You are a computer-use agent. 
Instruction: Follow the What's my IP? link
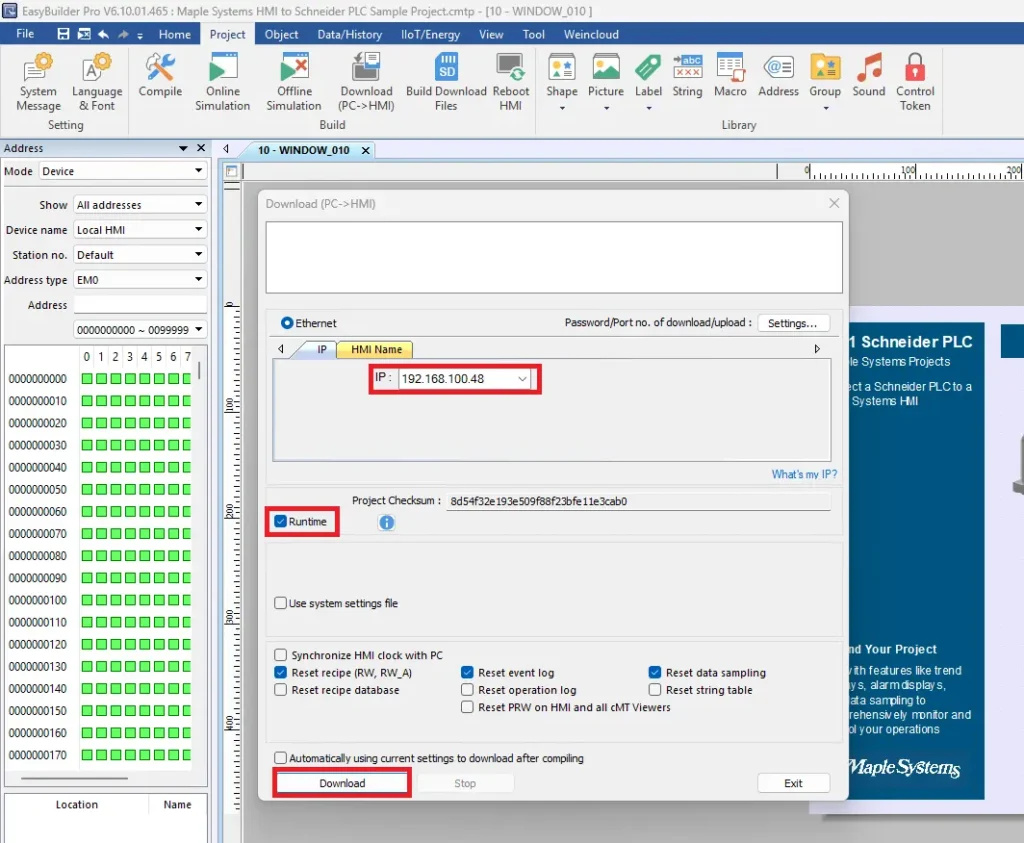(x=804, y=474)
